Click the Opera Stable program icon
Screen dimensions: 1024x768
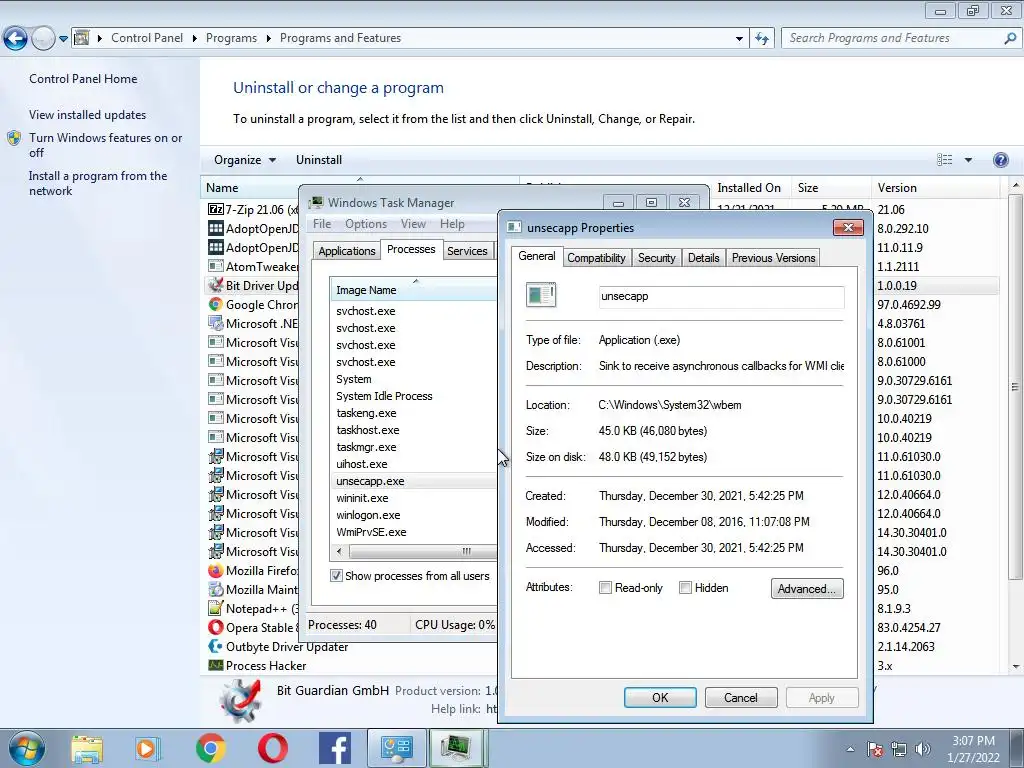[x=216, y=627]
